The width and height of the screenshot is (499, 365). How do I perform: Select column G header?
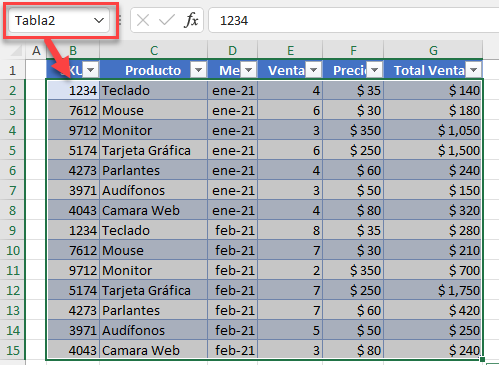[x=433, y=50]
